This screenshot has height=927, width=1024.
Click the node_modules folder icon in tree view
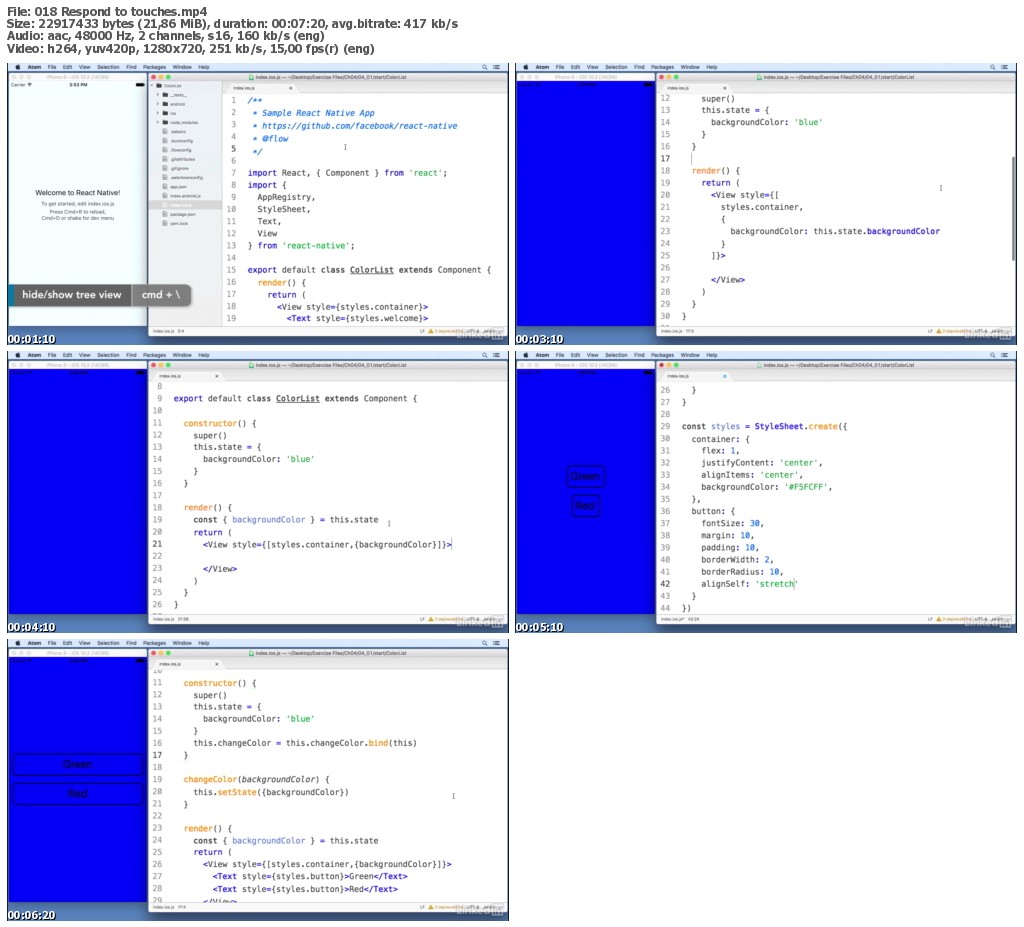(x=165, y=122)
